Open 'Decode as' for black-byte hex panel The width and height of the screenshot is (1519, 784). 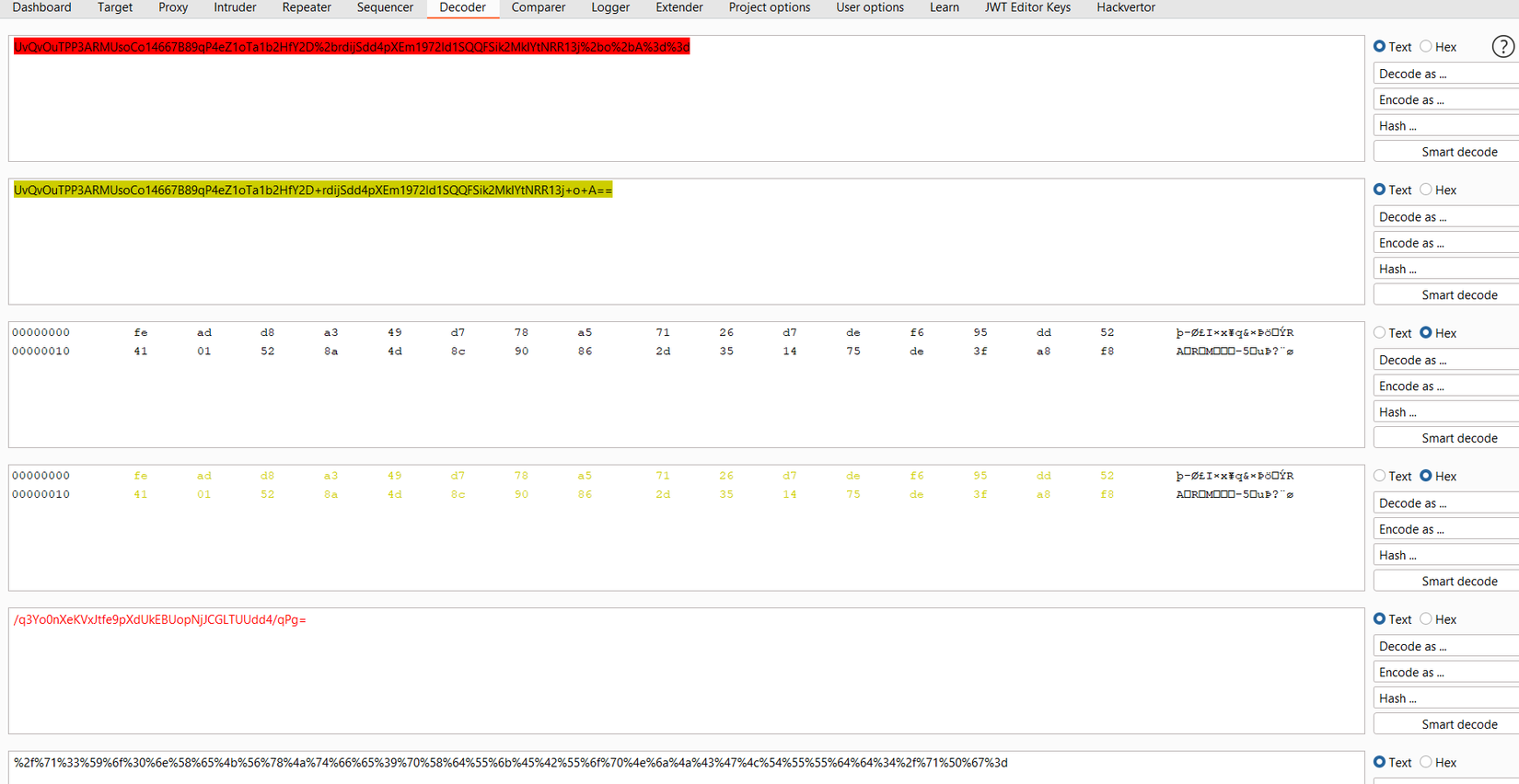[x=1446, y=360]
